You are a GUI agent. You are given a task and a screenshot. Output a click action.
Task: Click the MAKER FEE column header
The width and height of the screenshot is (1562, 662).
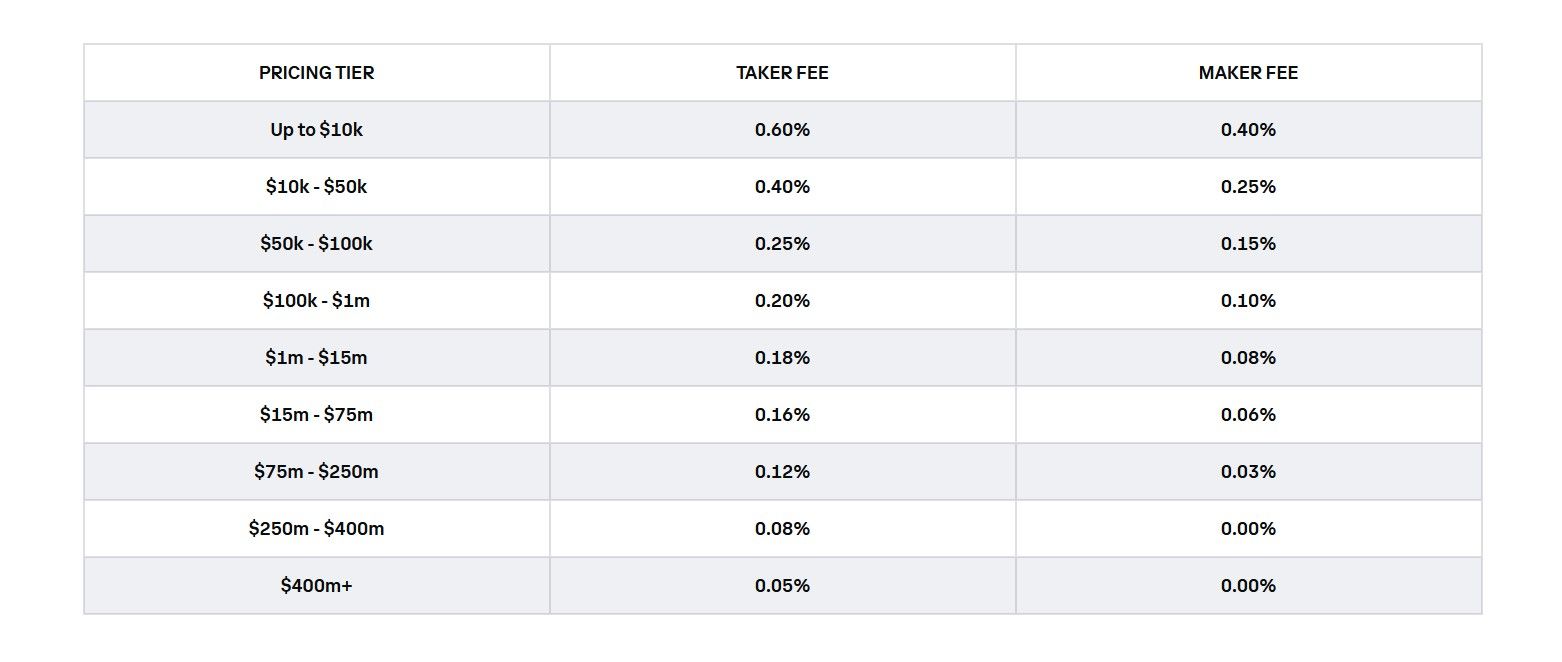click(1248, 73)
